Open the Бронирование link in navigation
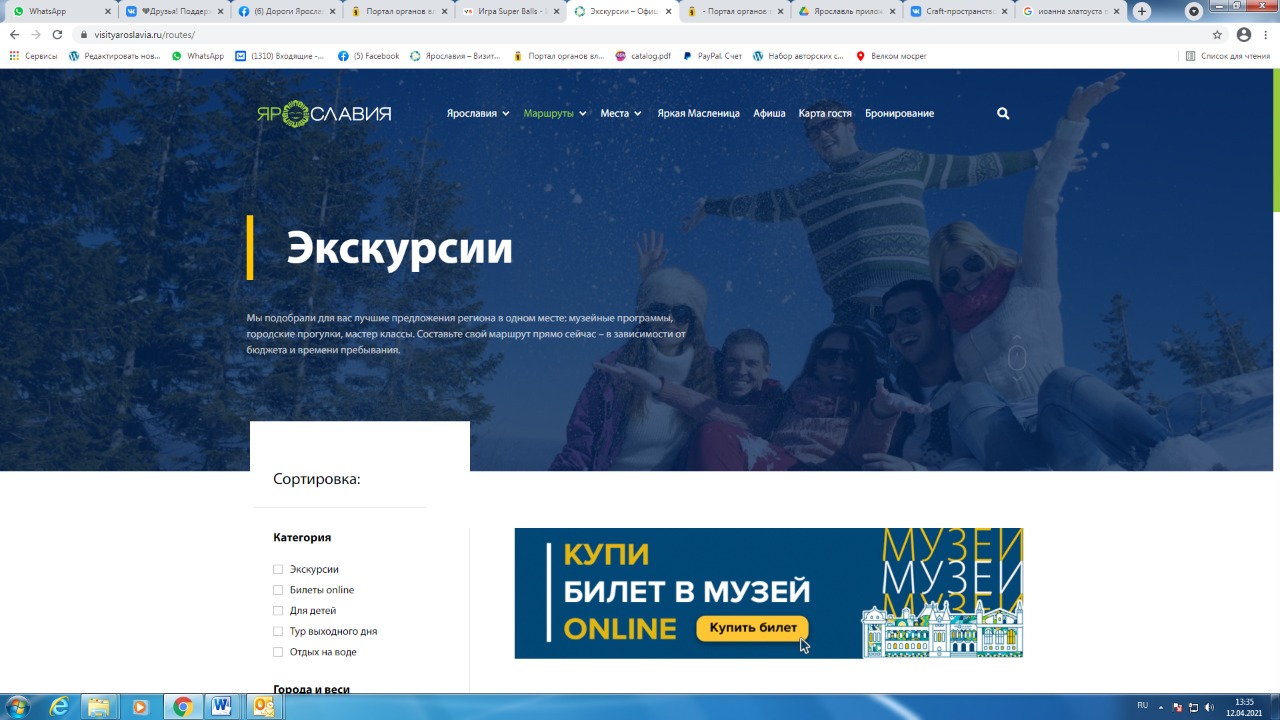 (x=899, y=114)
